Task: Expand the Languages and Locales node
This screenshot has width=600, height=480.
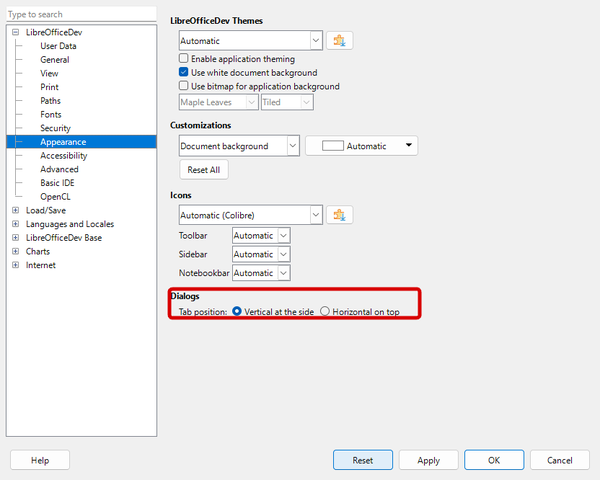Action: coord(15,224)
